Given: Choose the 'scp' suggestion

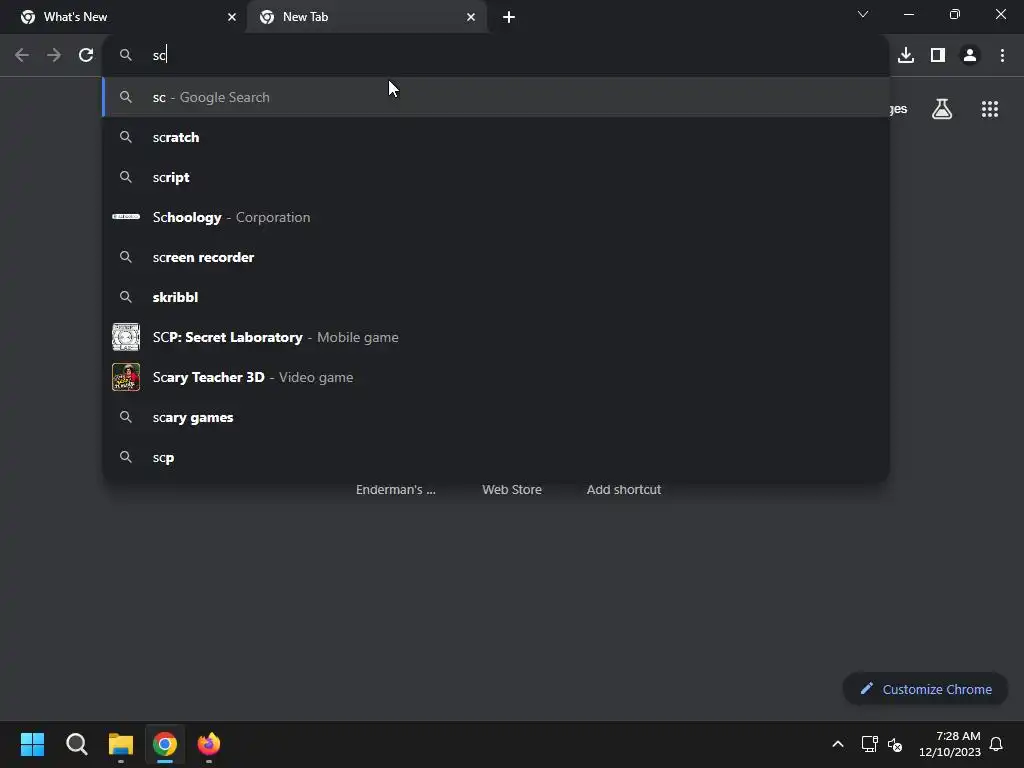Looking at the screenshot, I should click(496, 457).
